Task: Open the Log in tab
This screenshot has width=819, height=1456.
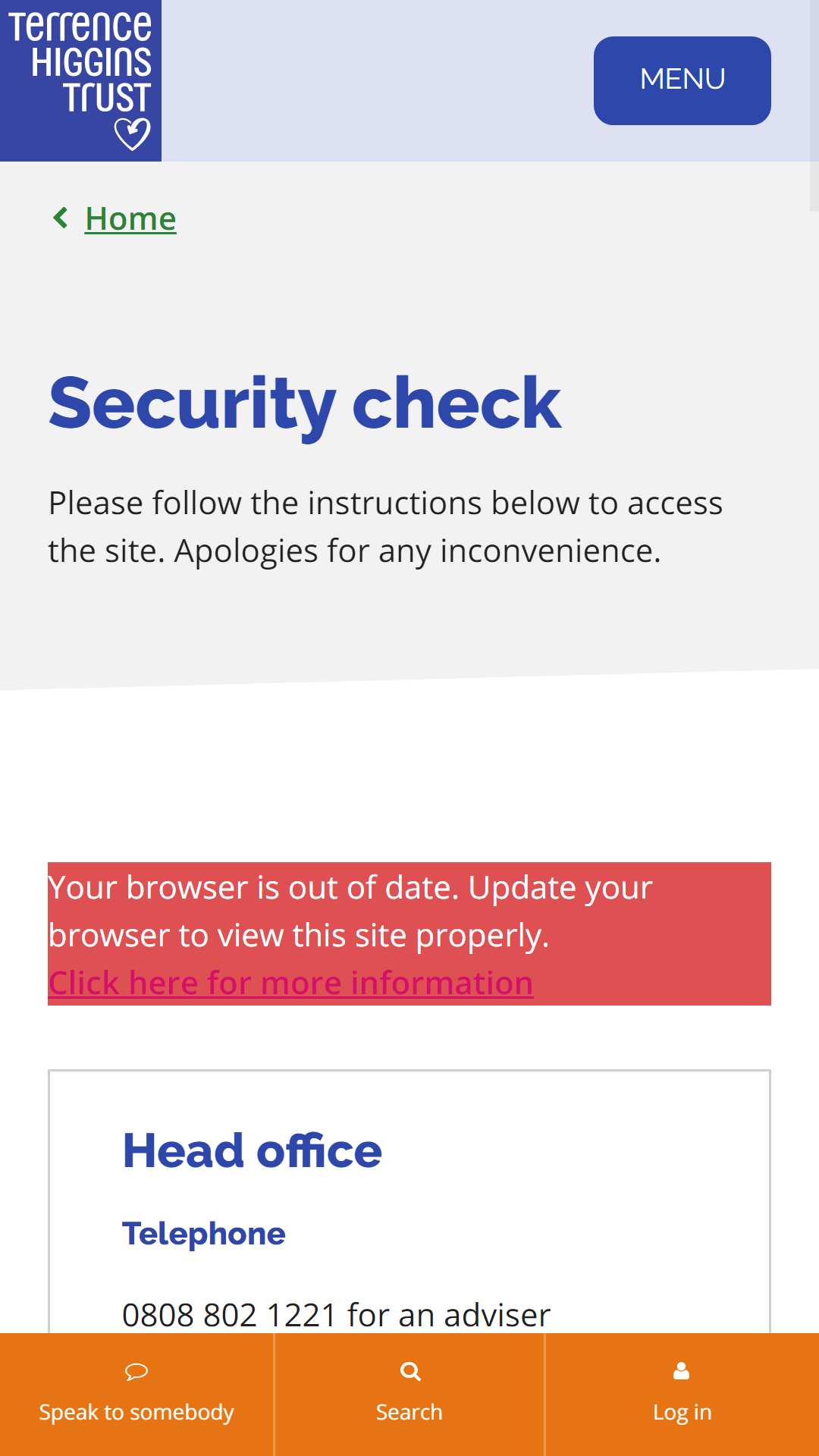Action: pyautogui.click(x=682, y=1395)
